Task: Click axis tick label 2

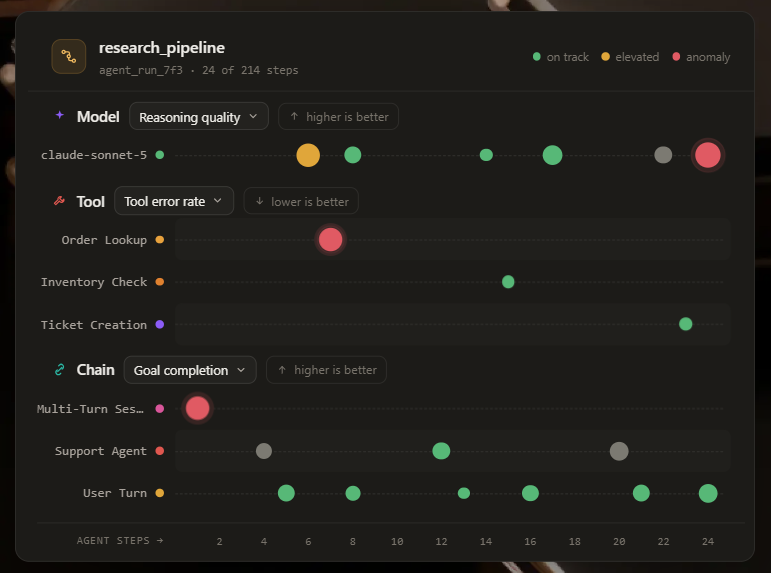Action: click(219, 542)
